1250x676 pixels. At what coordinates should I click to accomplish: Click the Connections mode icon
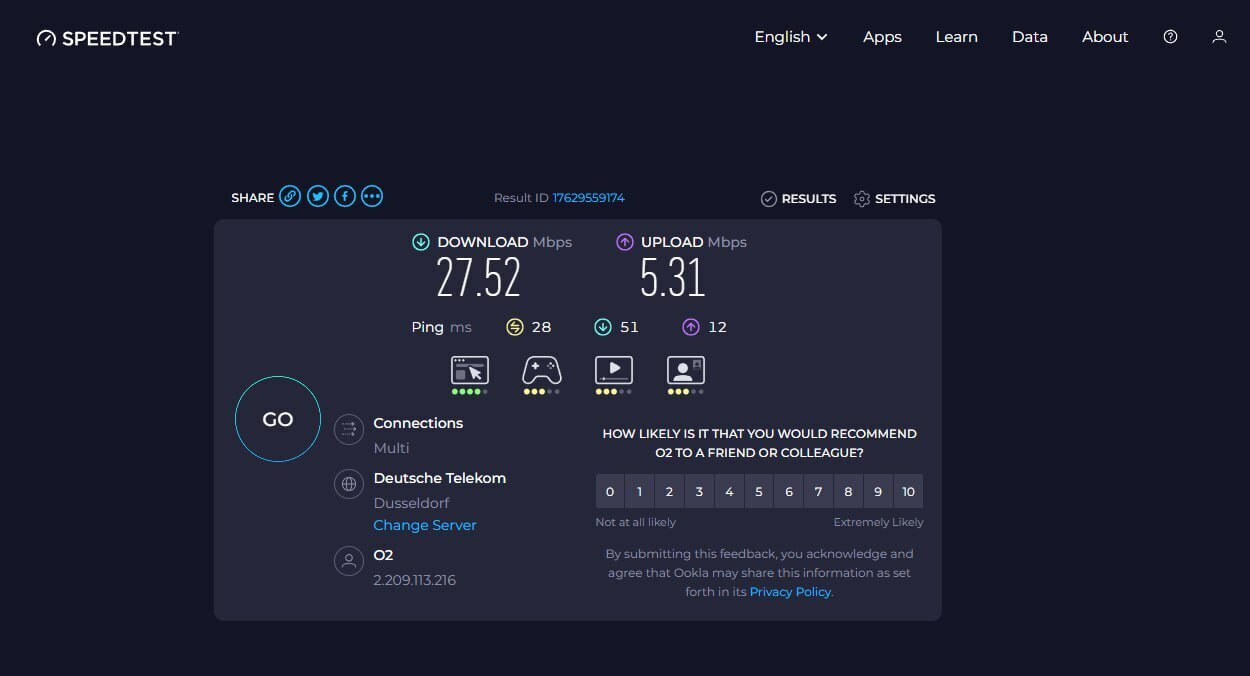pos(349,430)
